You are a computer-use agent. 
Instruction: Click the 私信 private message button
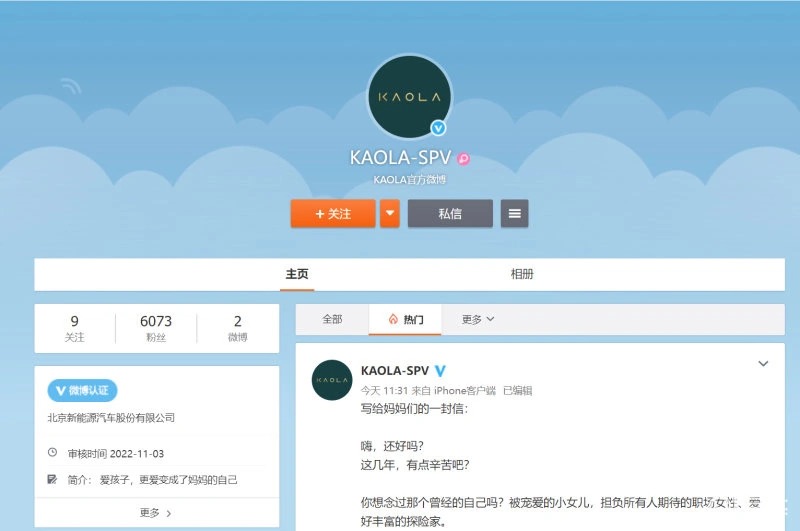[x=450, y=214]
